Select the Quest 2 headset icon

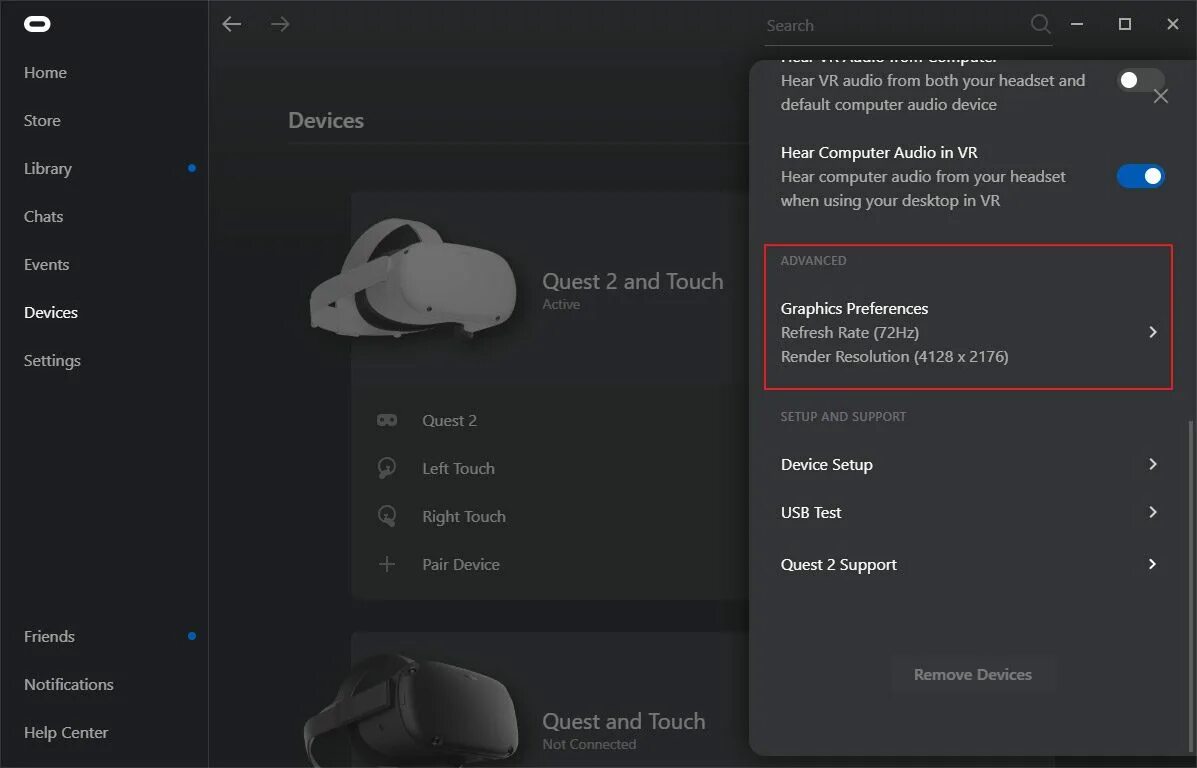click(387, 420)
